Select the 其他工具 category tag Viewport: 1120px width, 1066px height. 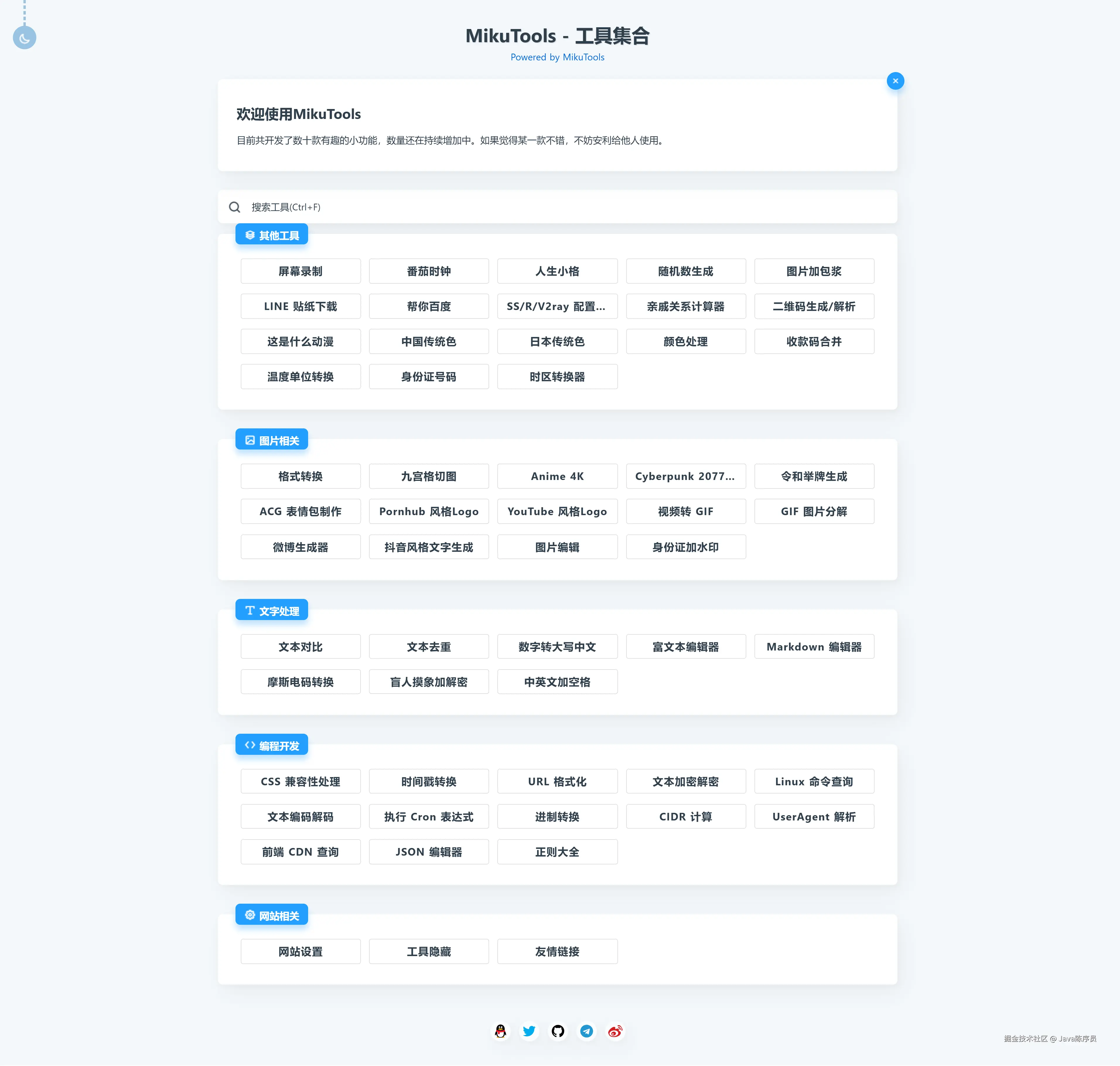pyautogui.click(x=272, y=235)
